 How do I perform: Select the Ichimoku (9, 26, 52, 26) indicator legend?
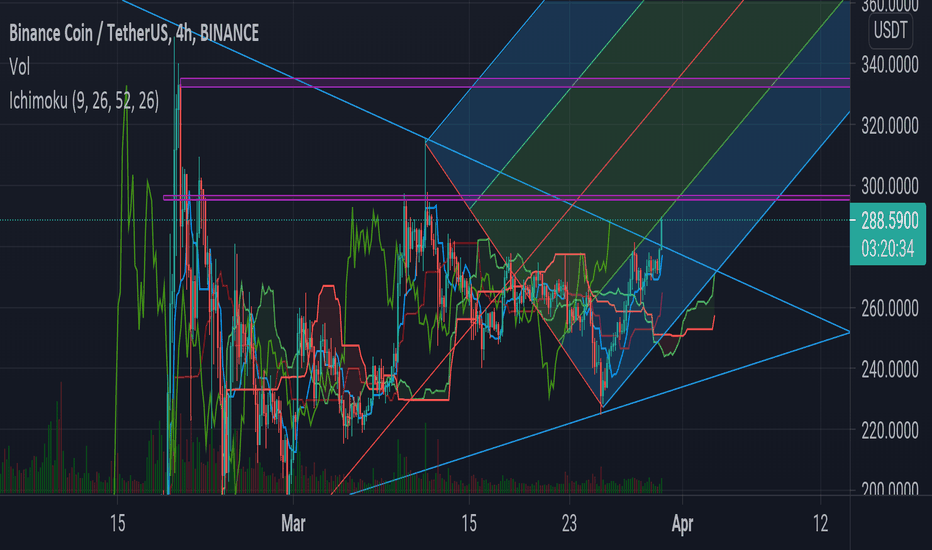tap(84, 101)
